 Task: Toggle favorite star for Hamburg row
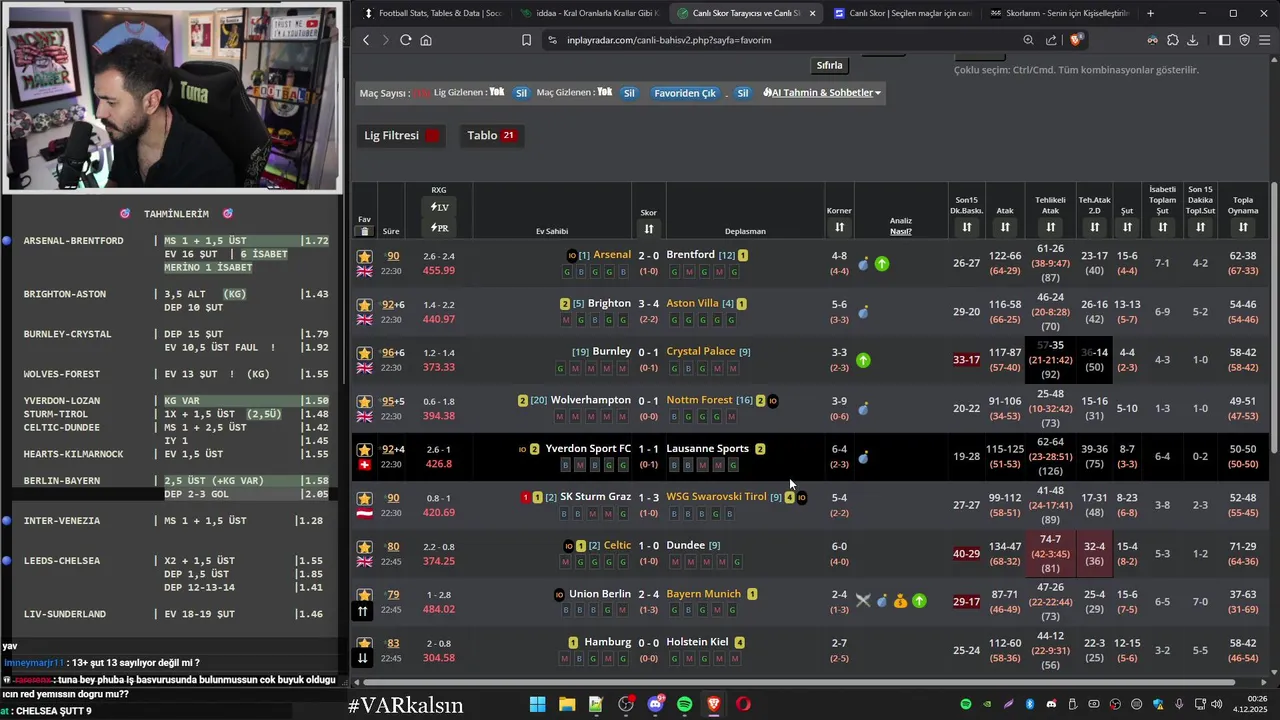364,644
